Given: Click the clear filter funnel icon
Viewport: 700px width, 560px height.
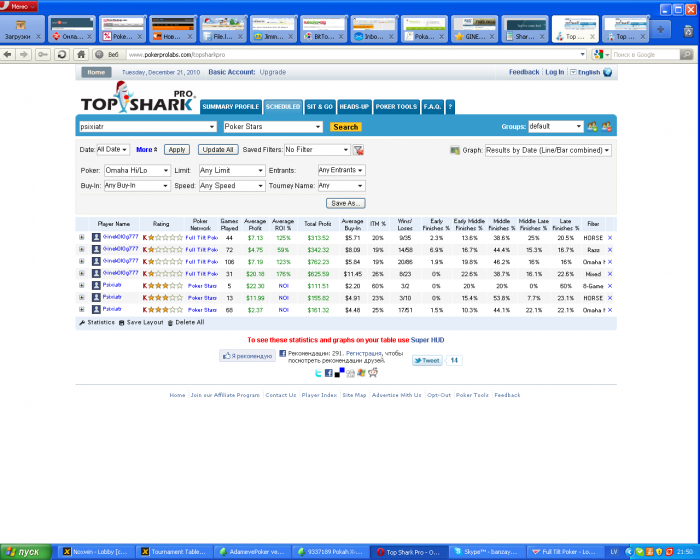Looking at the screenshot, I should pos(358,150).
